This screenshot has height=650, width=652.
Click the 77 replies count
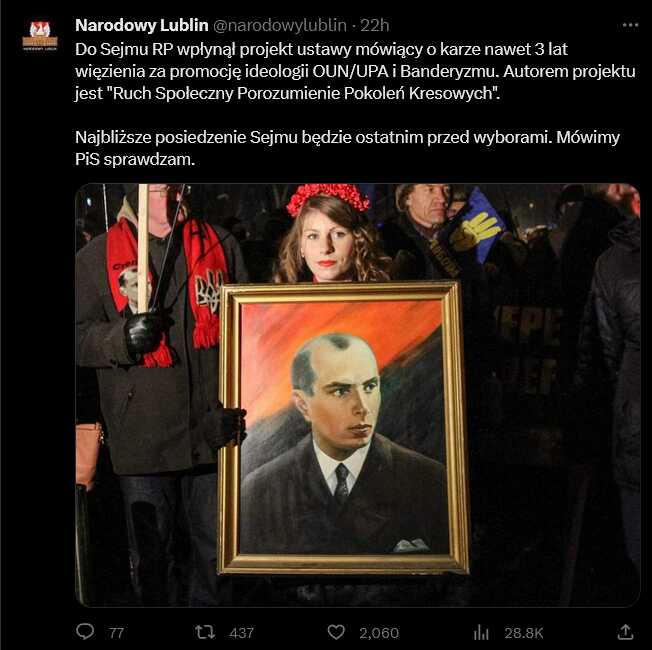[x=116, y=633]
